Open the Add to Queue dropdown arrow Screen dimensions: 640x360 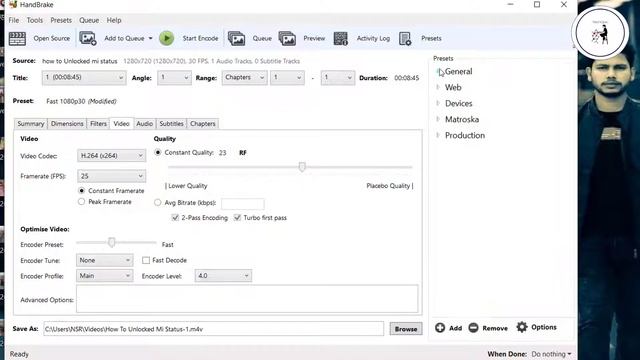click(x=151, y=38)
